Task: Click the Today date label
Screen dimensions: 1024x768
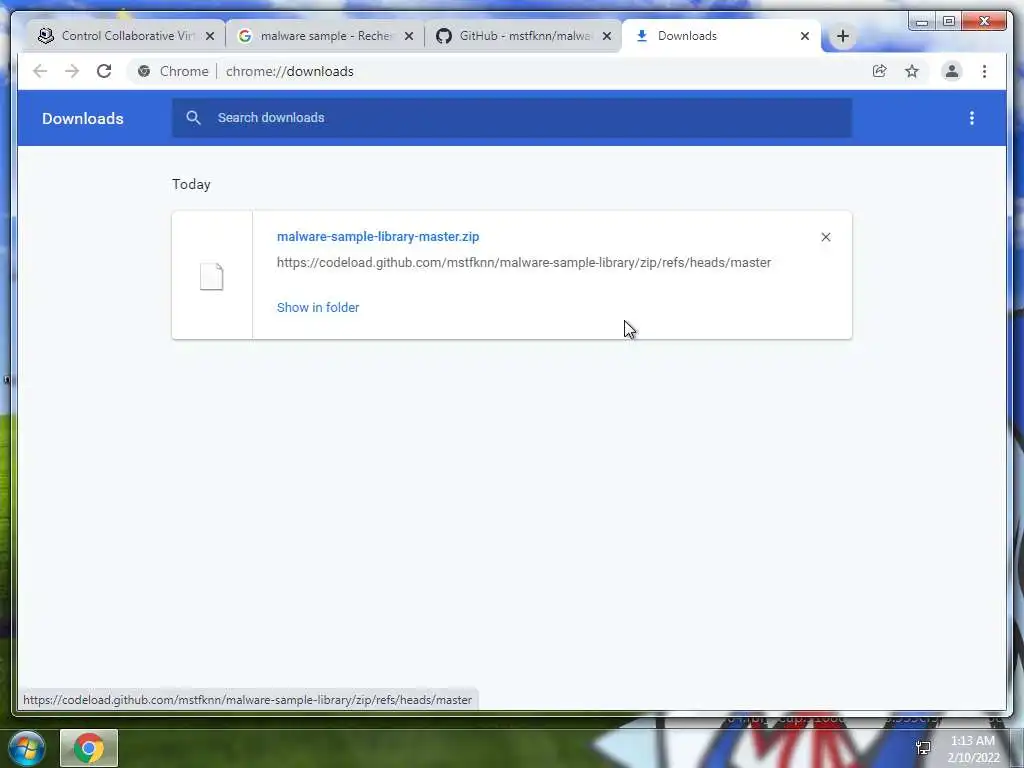Action: pos(191,184)
